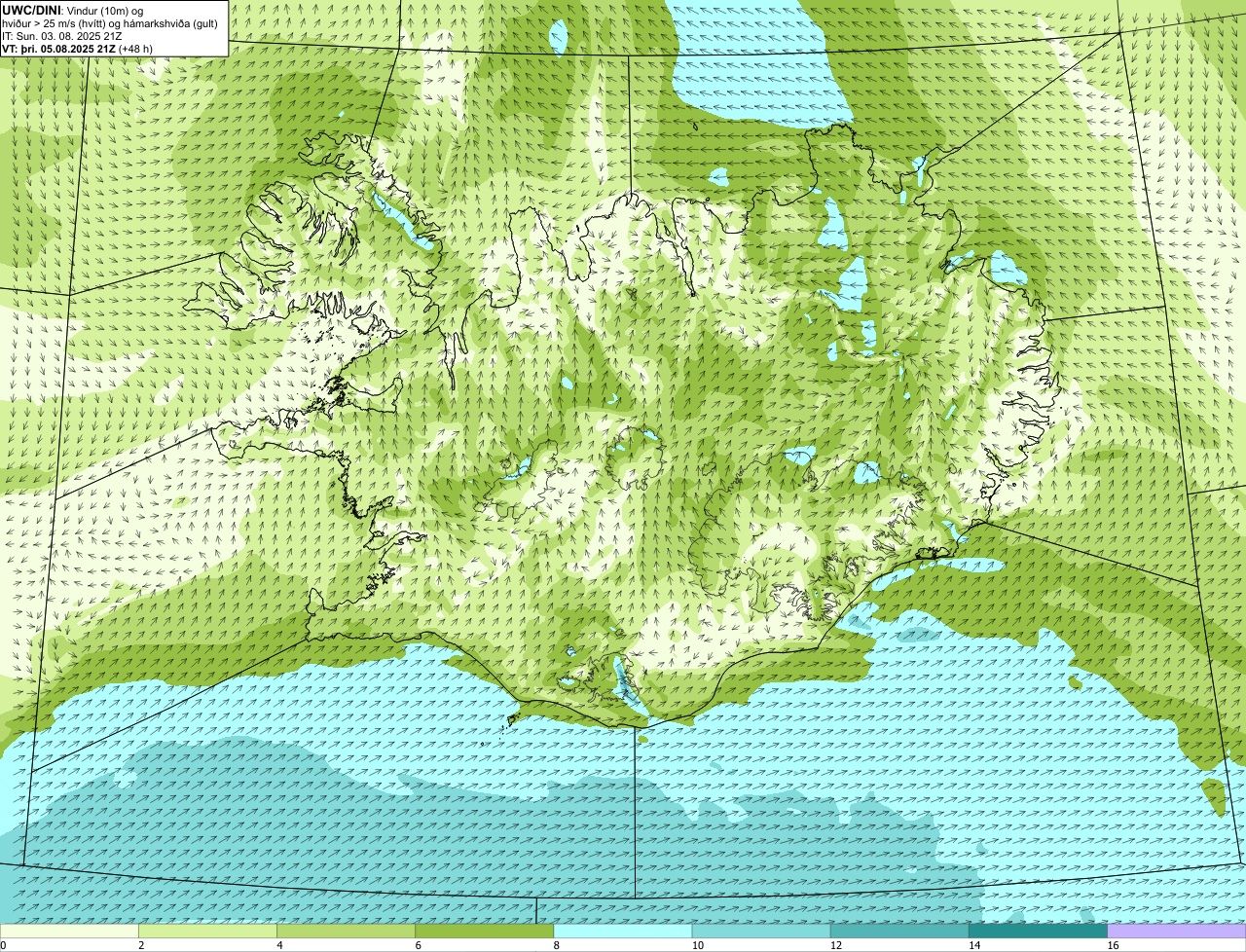Click the "UWC/DINI: Vindur (10m) og" title line
This screenshot has height=952, width=1246.
click(x=73, y=9)
